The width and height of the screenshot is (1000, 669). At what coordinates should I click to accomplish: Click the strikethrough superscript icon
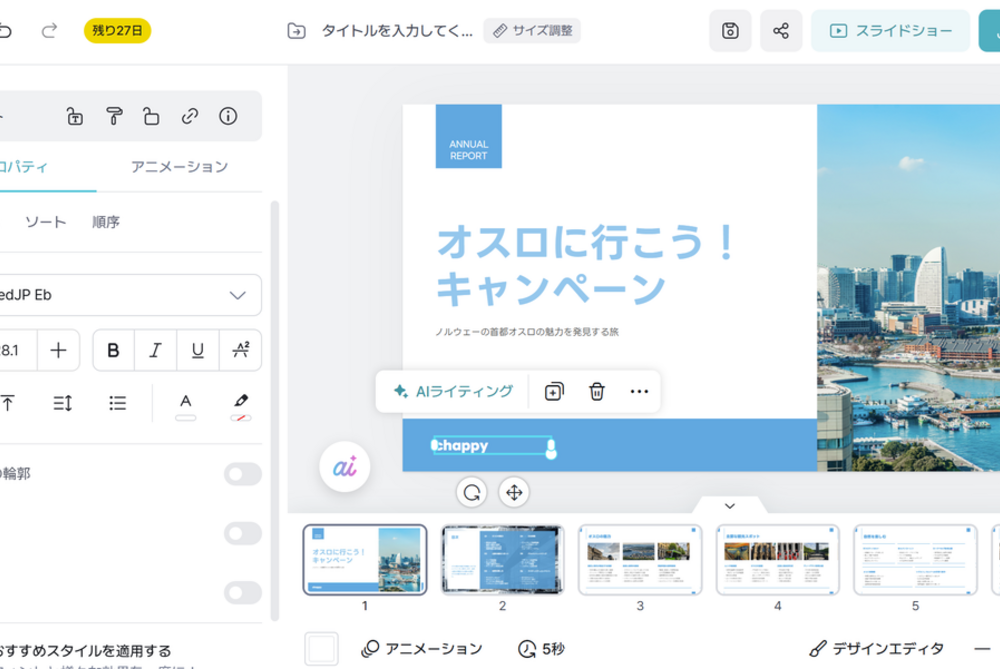(x=240, y=350)
